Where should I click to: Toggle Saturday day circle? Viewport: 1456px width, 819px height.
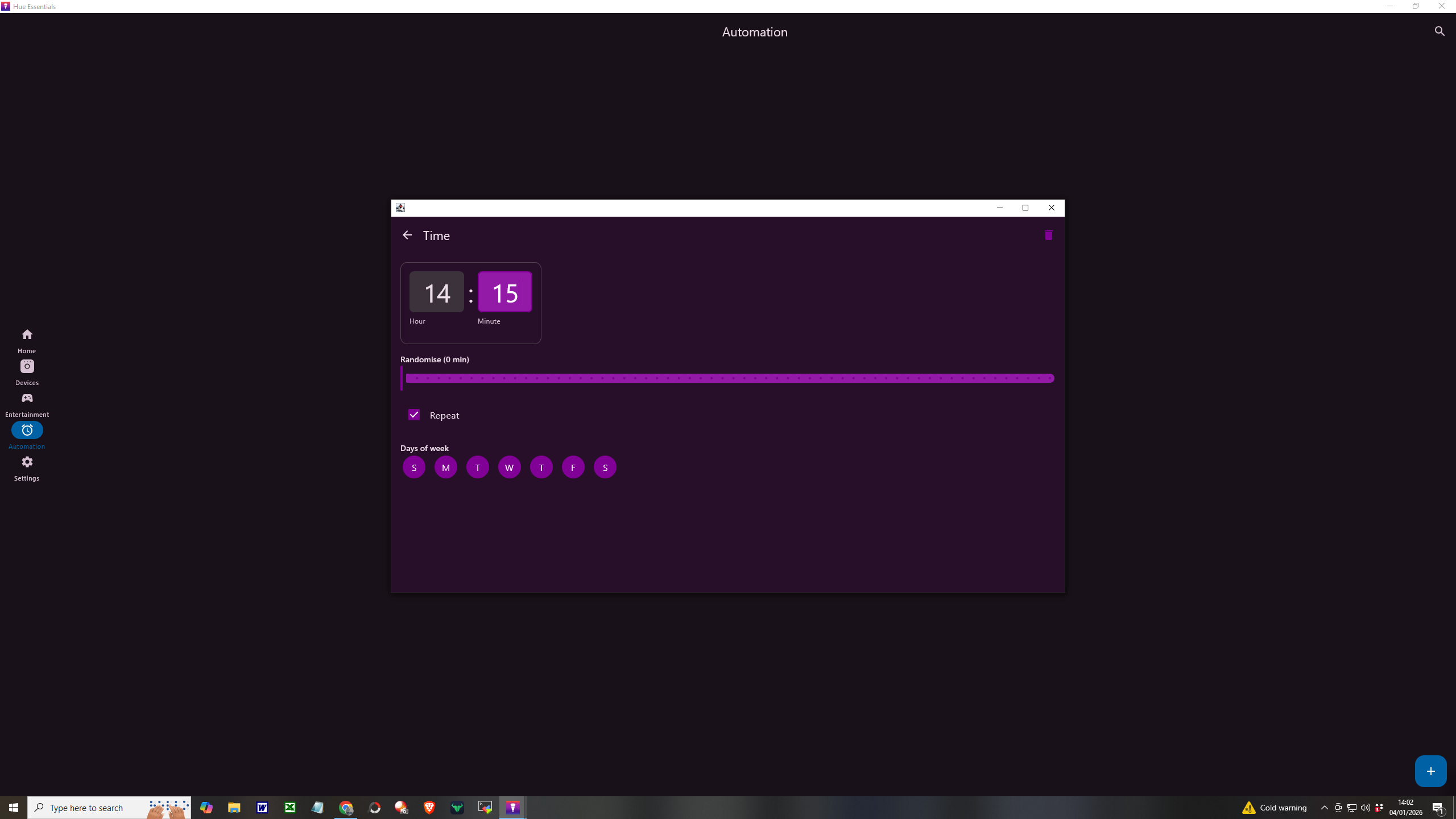[605, 468]
